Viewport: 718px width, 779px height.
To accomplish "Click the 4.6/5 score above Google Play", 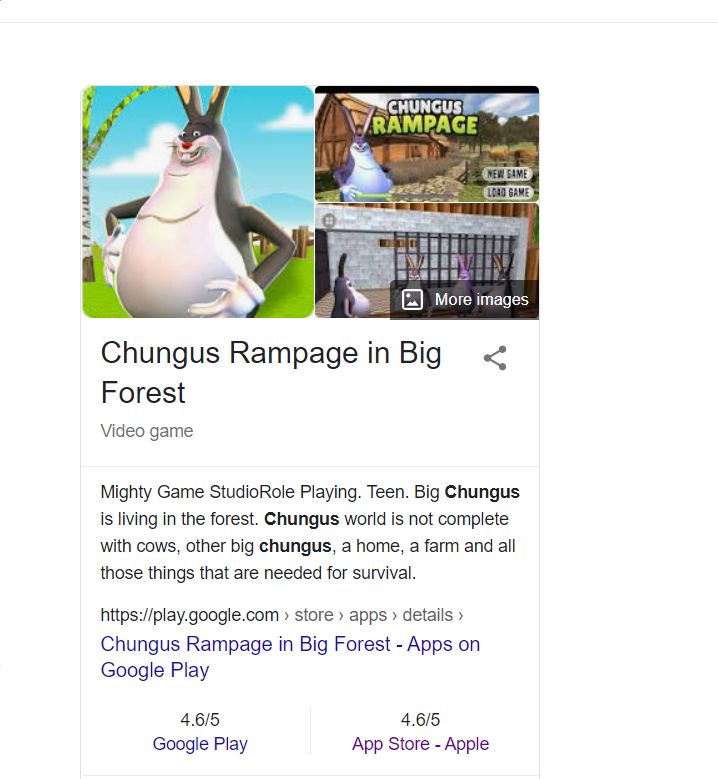I will point(200,719).
